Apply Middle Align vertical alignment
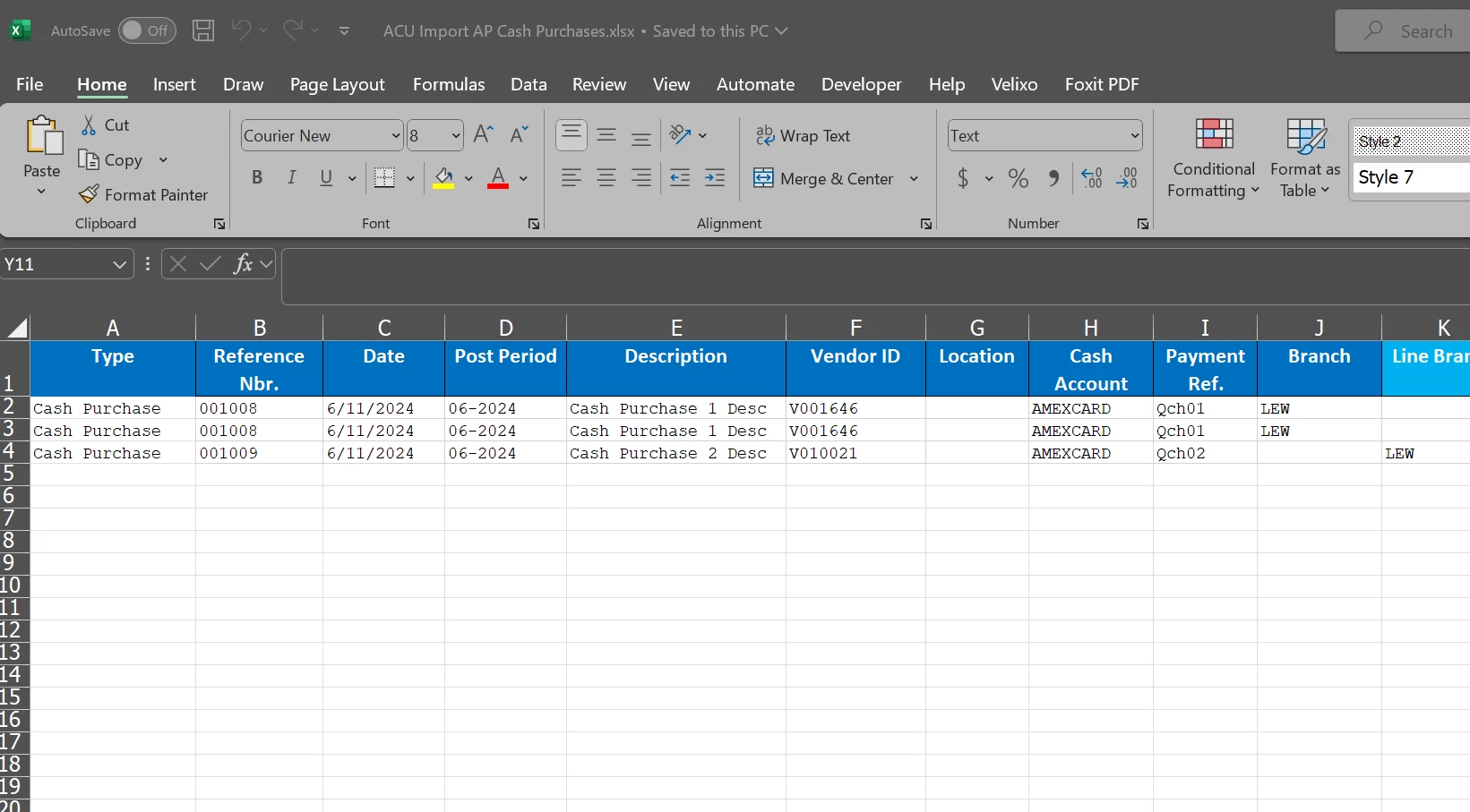Image resolution: width=1470 pixels, height=812 pixels. [x=606, y=135]
